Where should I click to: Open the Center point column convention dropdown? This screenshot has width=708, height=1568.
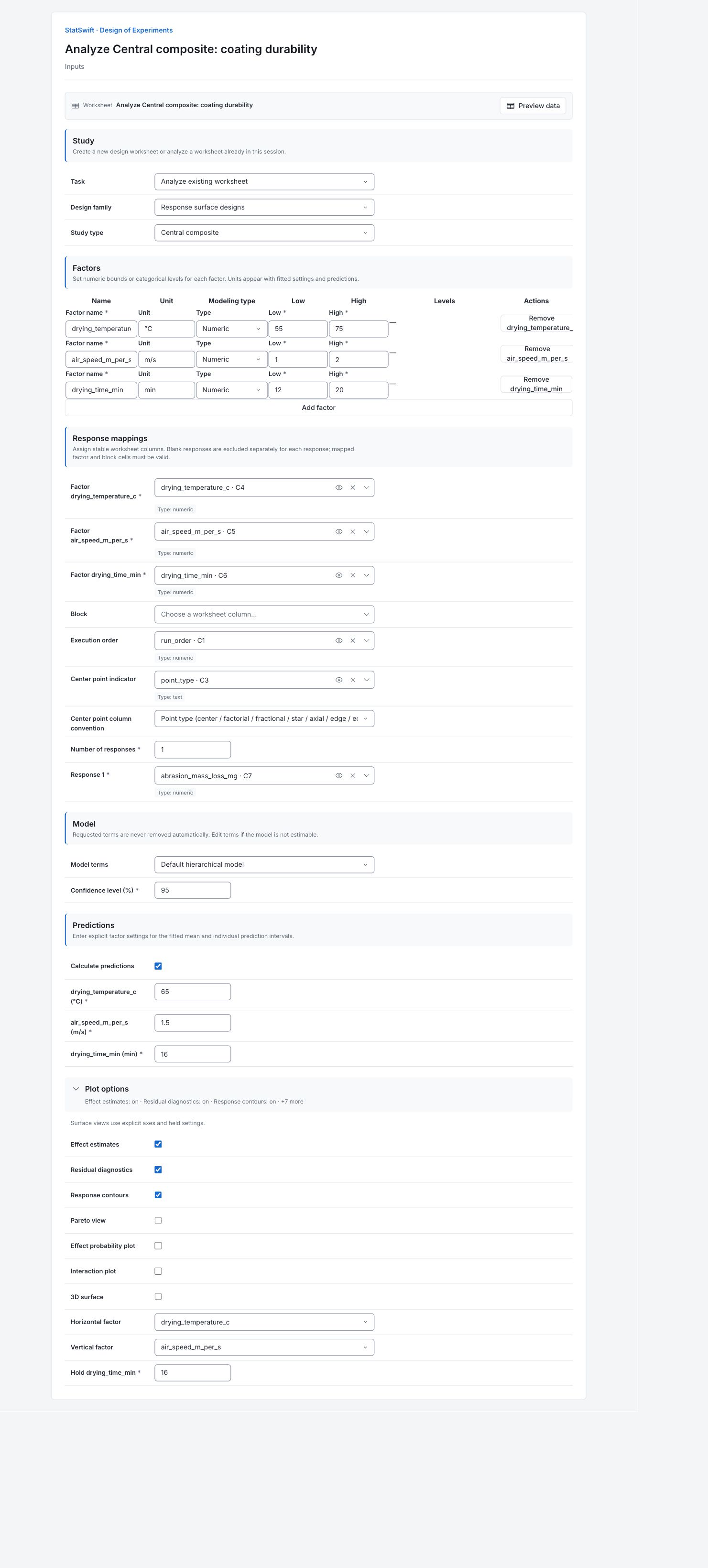point(264,719)
